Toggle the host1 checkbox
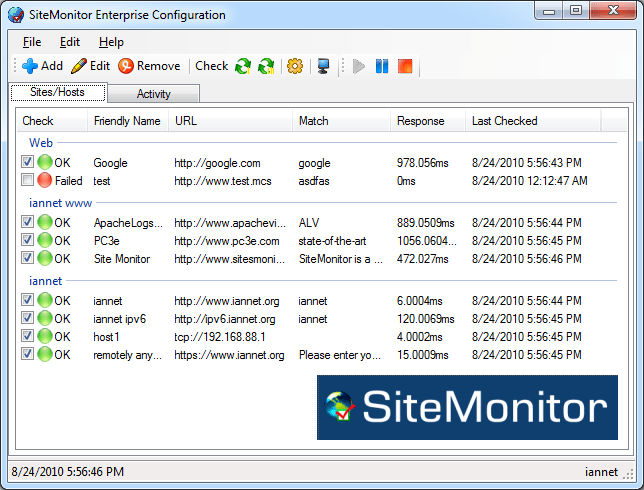 point(28,336)
